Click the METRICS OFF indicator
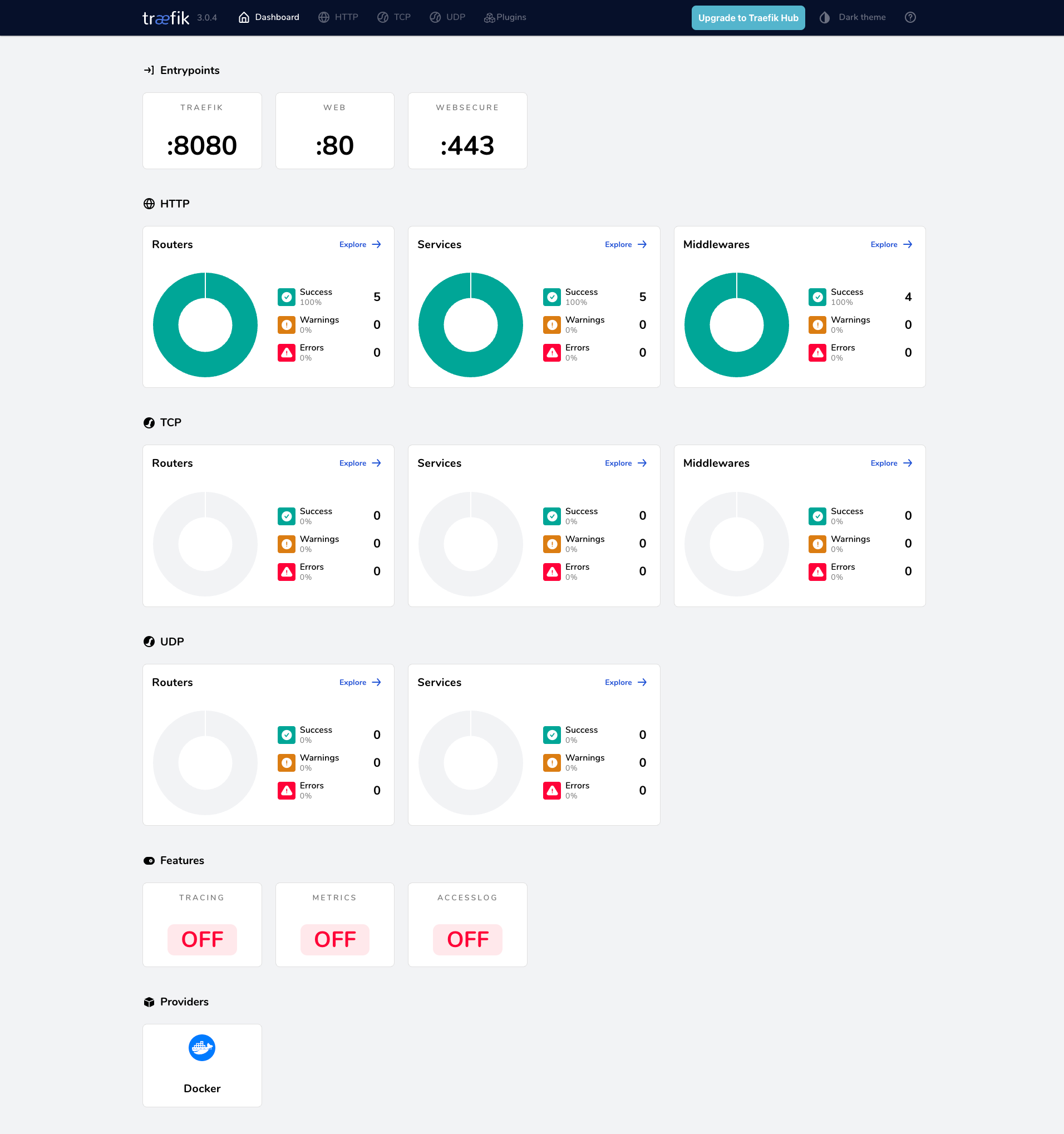1064x1134 pixels. pos(334,939)
